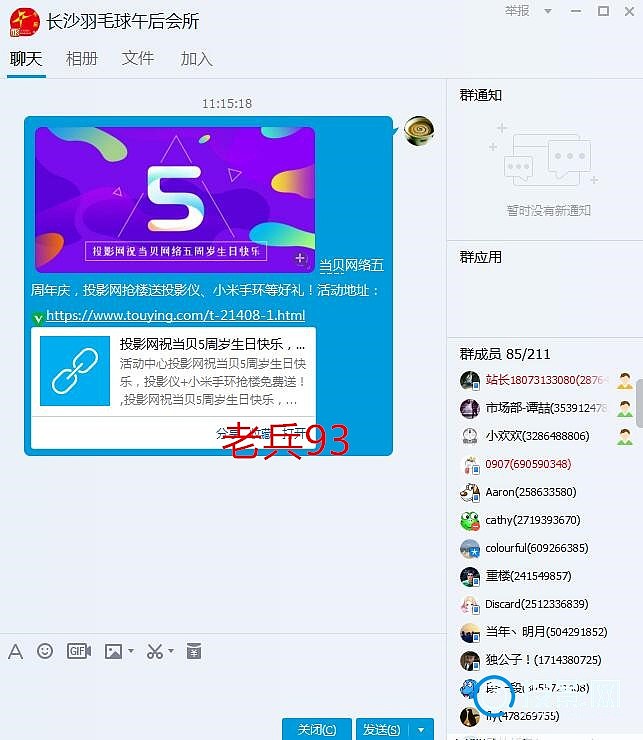643x740 pixels.
Task: Click the group avatar logo in title bar
Action: [24, 22]
